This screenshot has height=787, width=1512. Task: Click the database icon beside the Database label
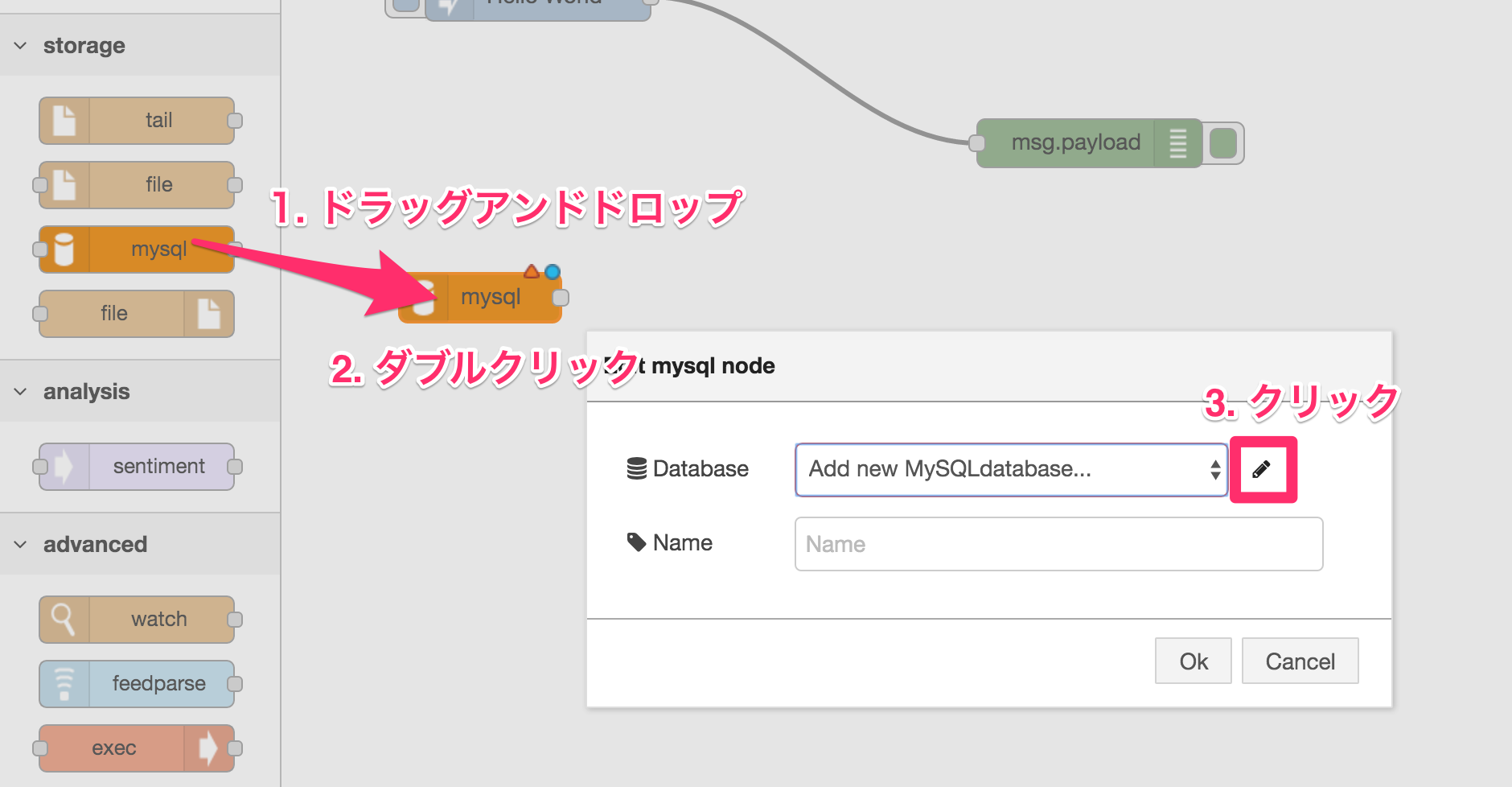635,468
